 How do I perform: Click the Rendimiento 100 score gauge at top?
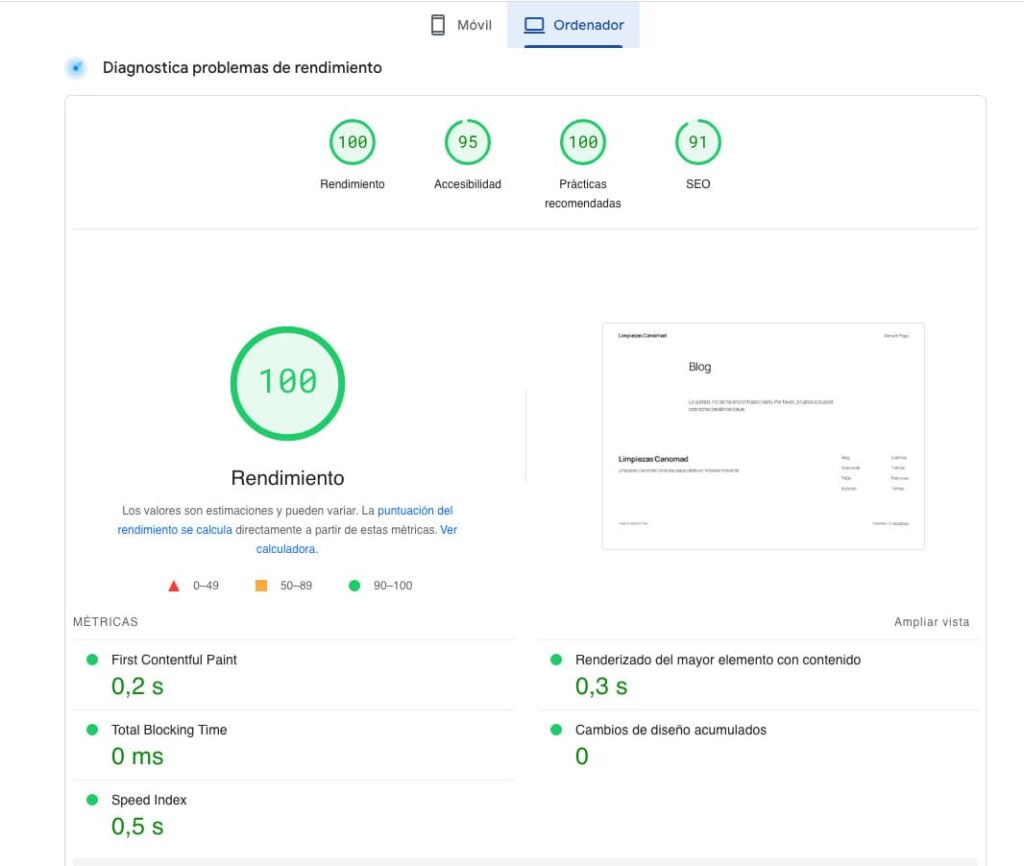[352, 142]
